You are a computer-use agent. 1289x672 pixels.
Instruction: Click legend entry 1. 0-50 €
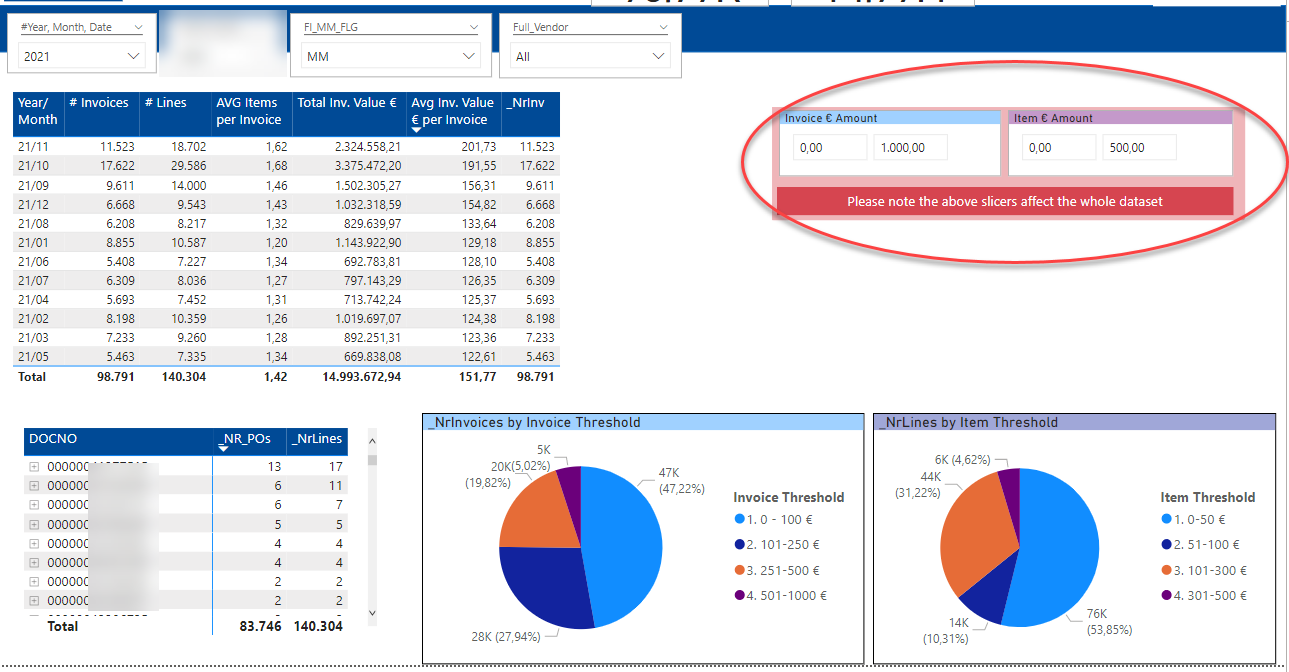pos(1193,519)
